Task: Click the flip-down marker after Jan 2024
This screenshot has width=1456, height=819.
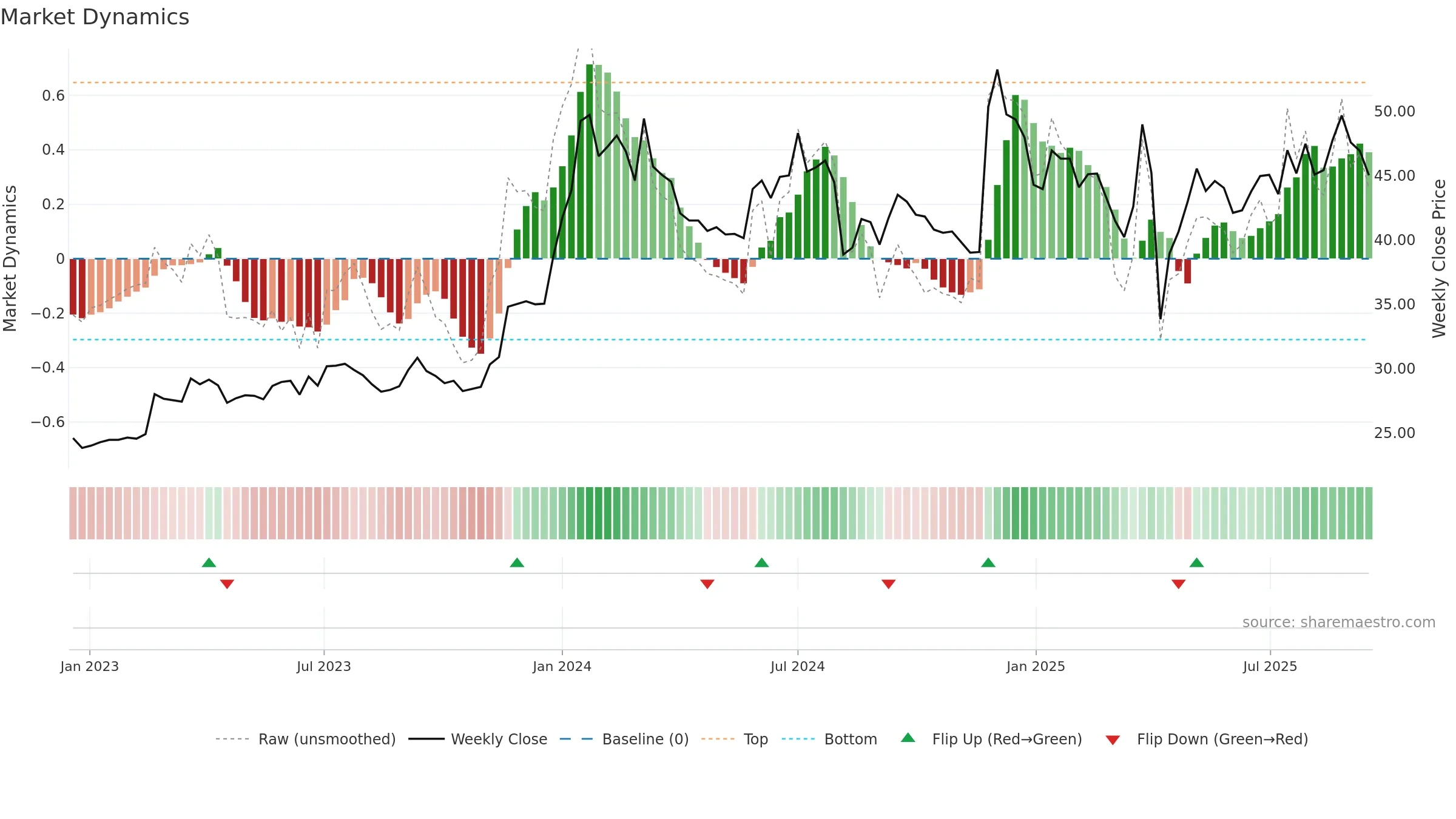Action: click(x=707, y=584)
